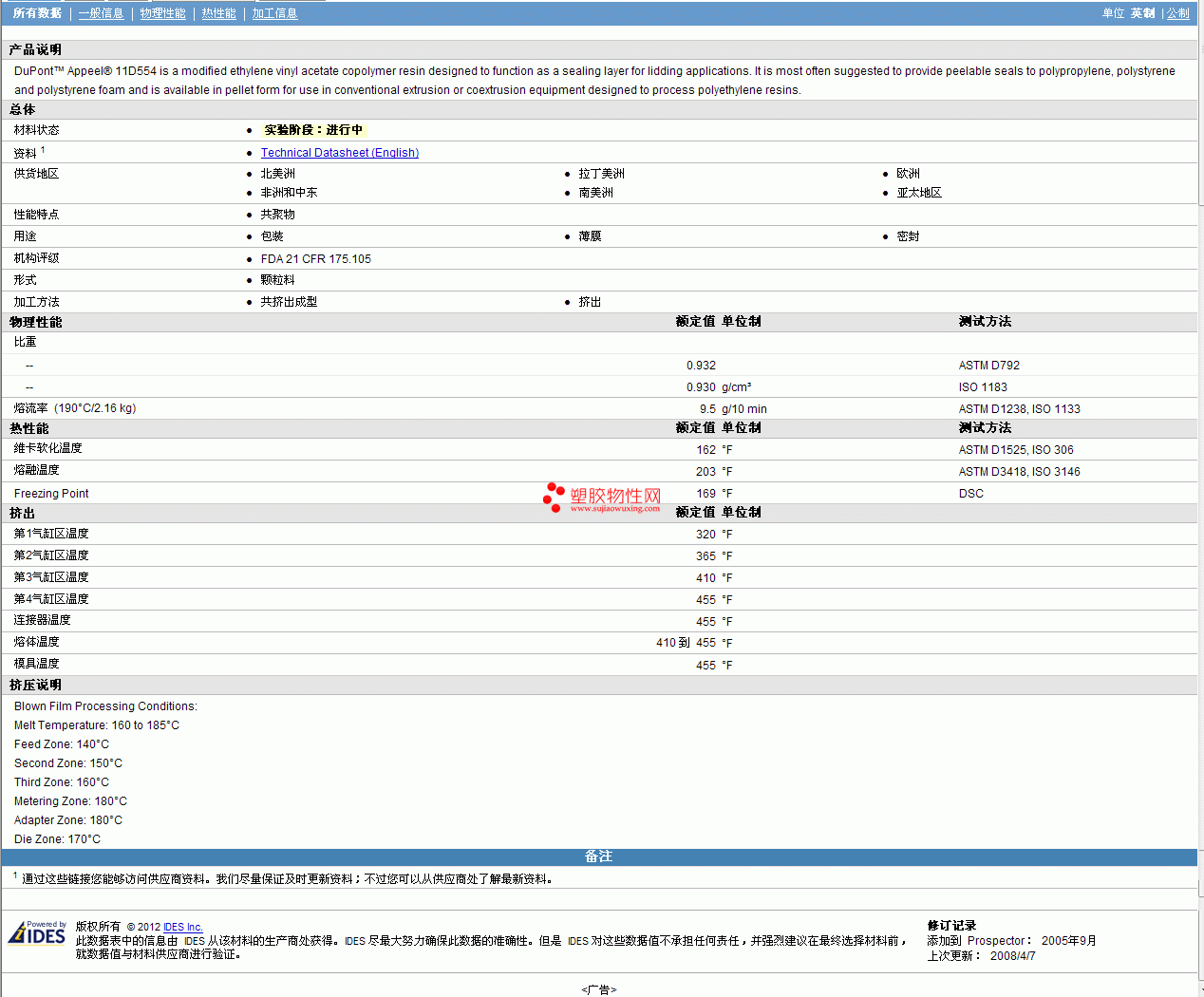Click Die Zone: 170°C line
Screen dimensions: 1204x997
[57, 839]
